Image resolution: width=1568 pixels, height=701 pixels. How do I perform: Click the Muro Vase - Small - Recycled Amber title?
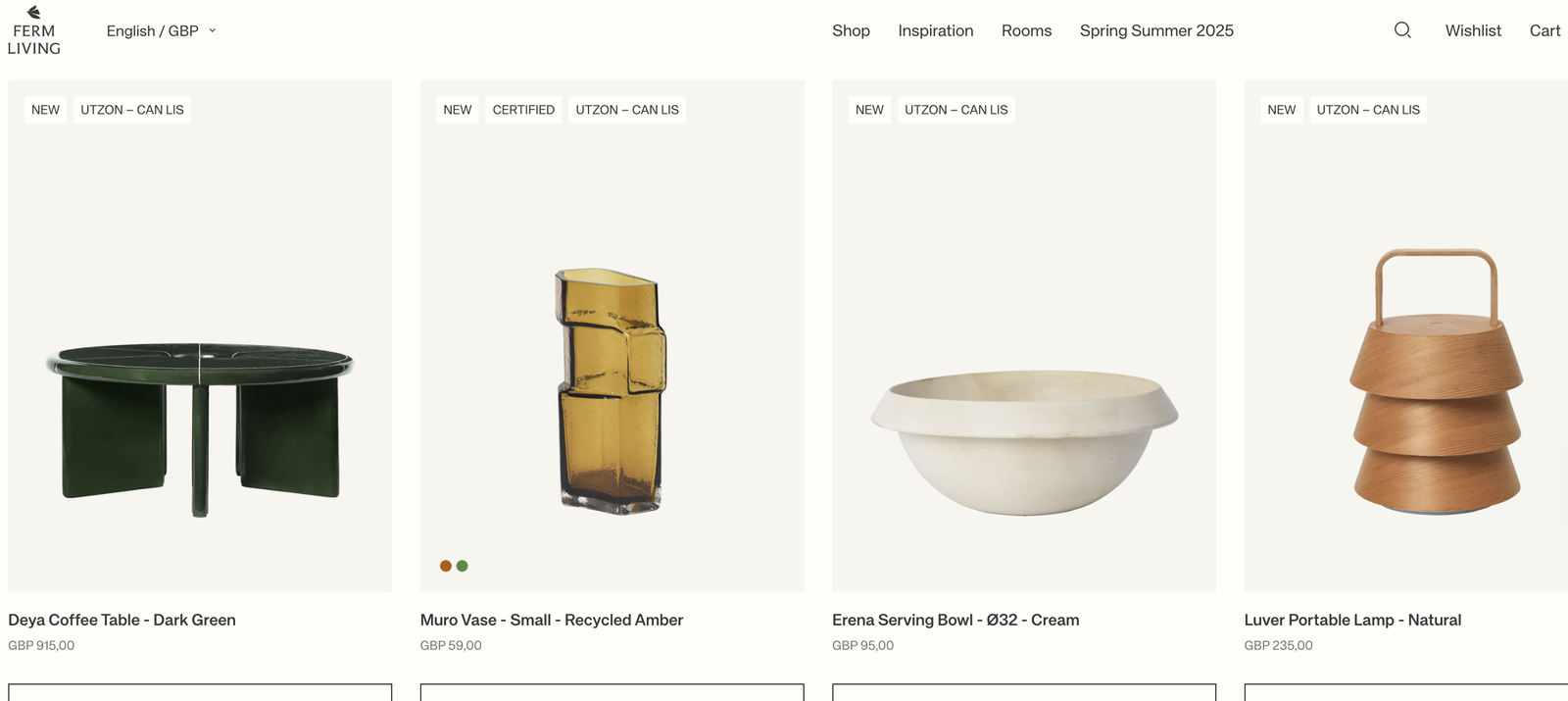[x=551, y=620]
